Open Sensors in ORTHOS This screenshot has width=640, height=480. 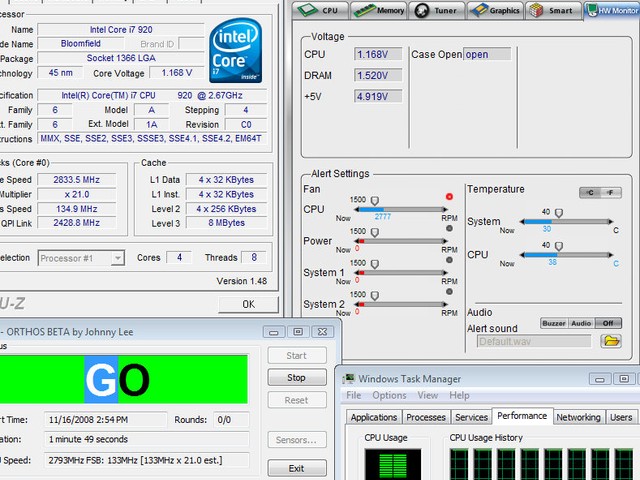[297, 440]
